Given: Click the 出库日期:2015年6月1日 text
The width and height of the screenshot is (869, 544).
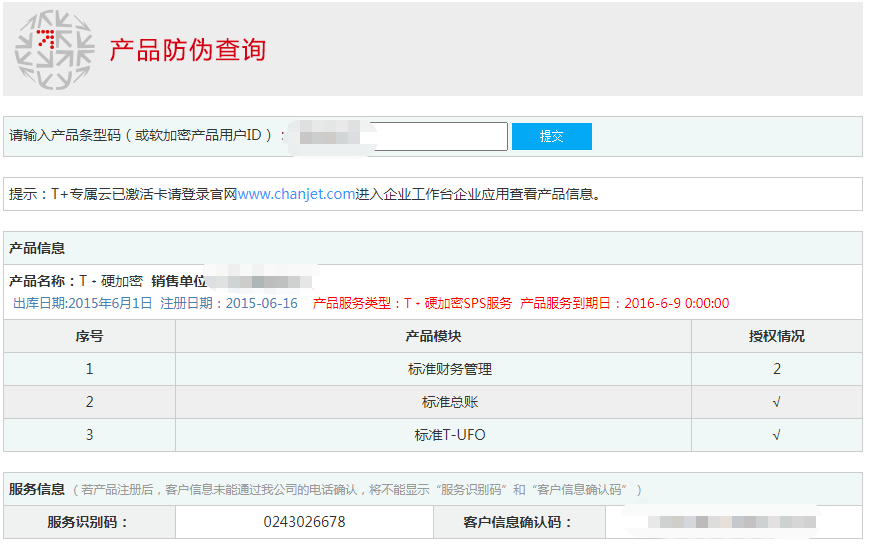Looking at the screenshot, I should (83, 303).
